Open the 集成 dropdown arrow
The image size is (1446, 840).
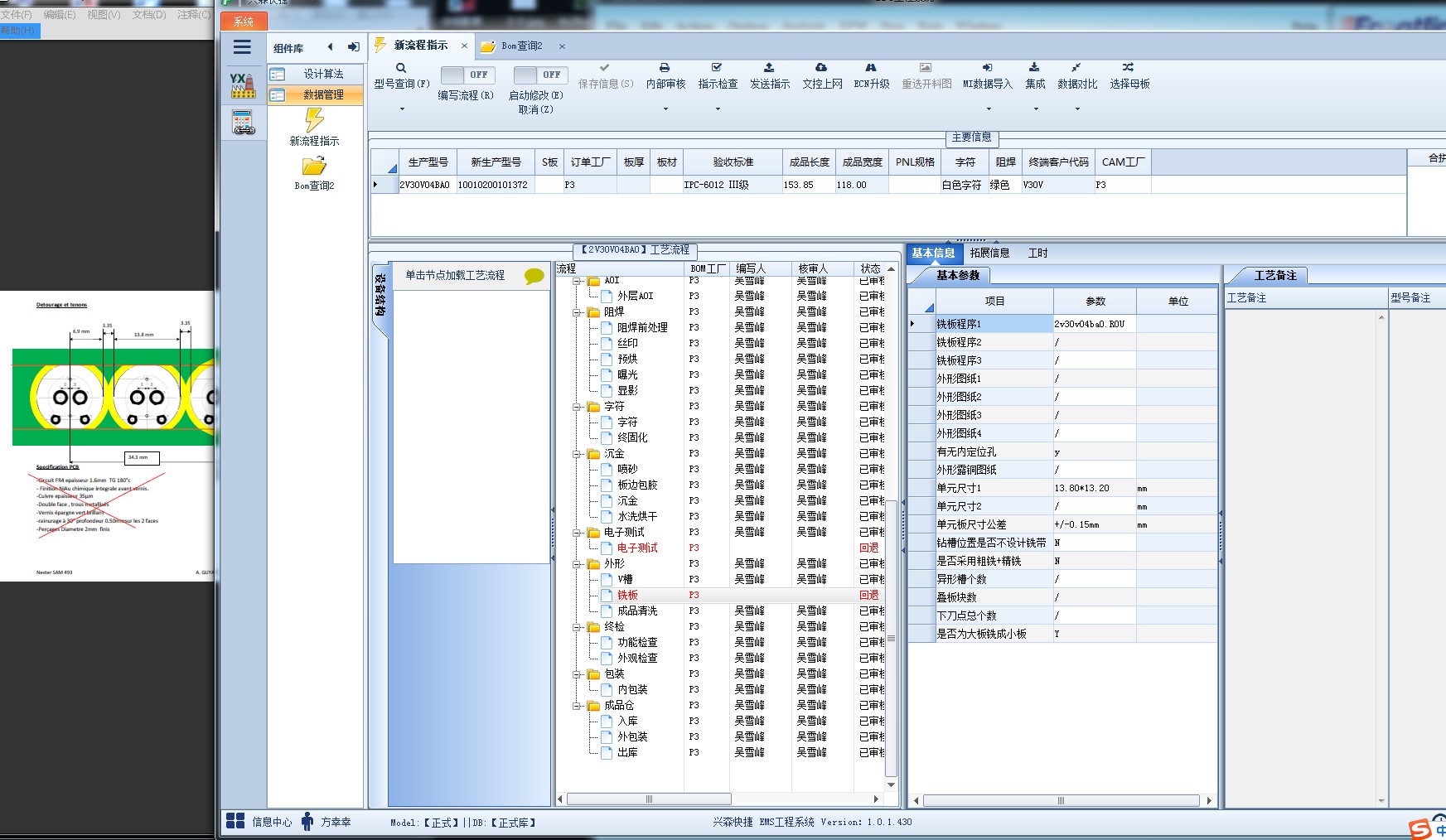1036,109
